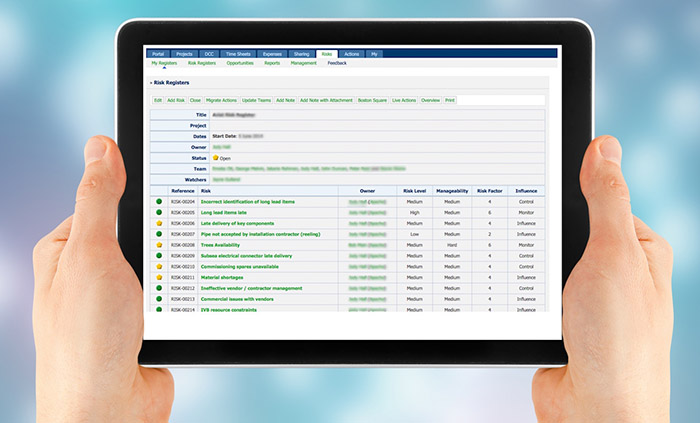700x423 pixels.
Task: Open Subsea electrical connector late delivery
Action: [x=246, y=256]
